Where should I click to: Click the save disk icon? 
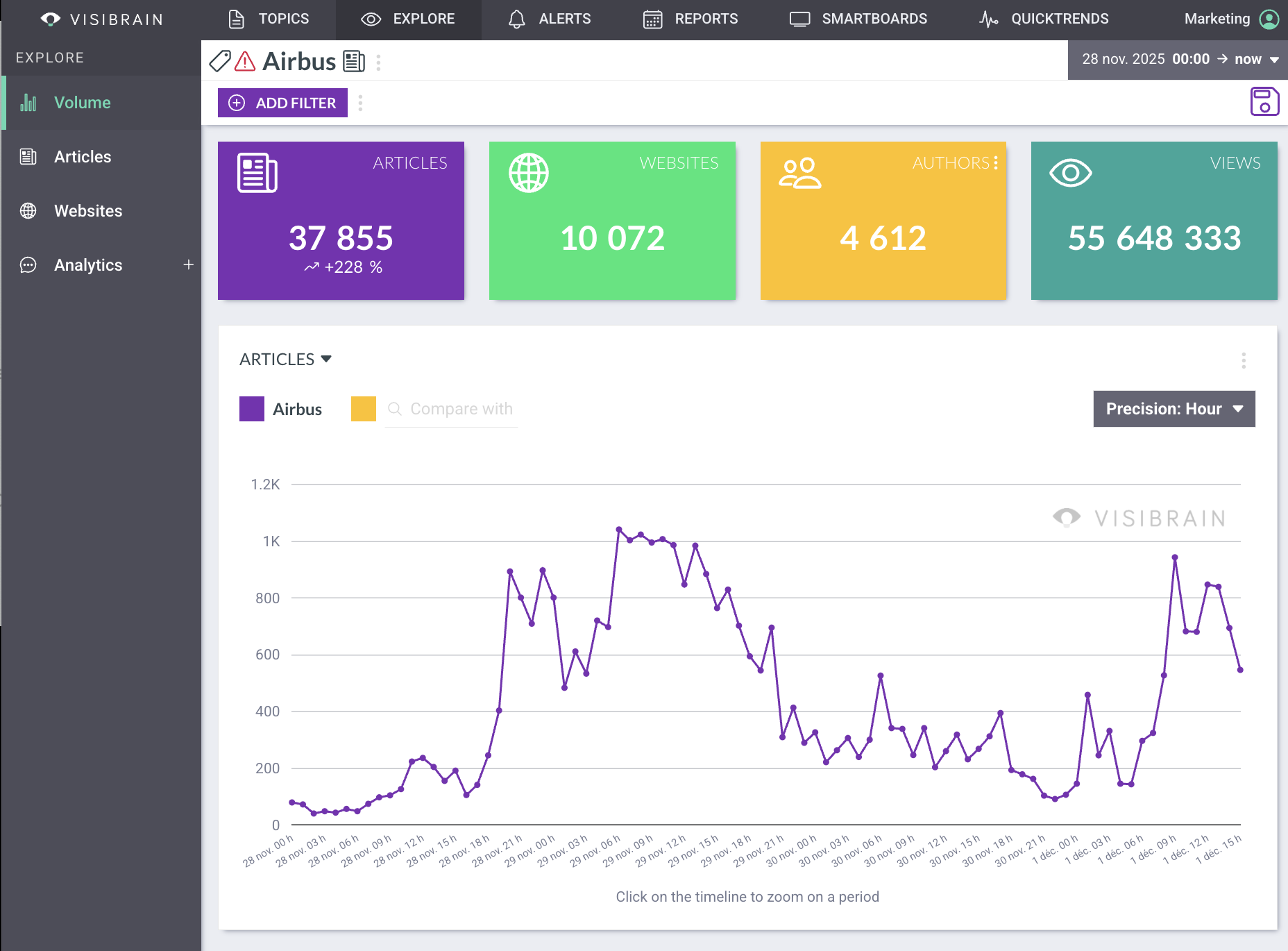pos(1264,102)
